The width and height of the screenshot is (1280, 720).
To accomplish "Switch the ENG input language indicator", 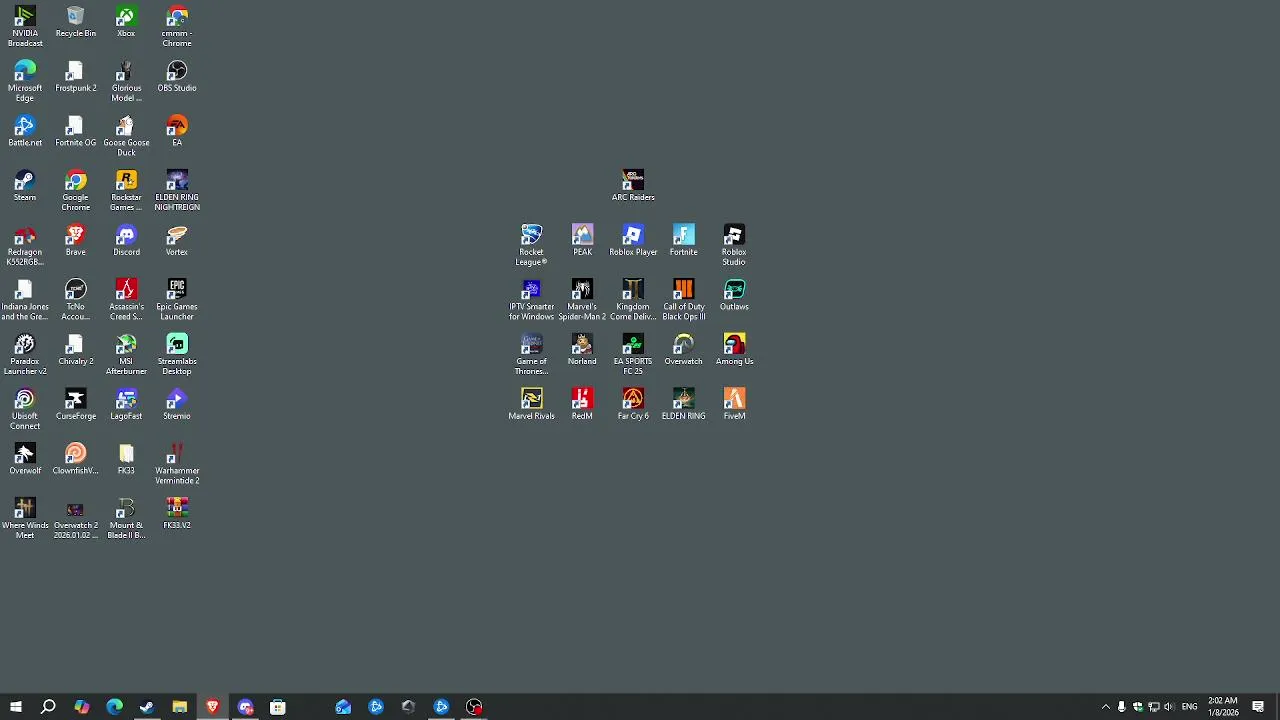I will click(x=1189, y=707).
